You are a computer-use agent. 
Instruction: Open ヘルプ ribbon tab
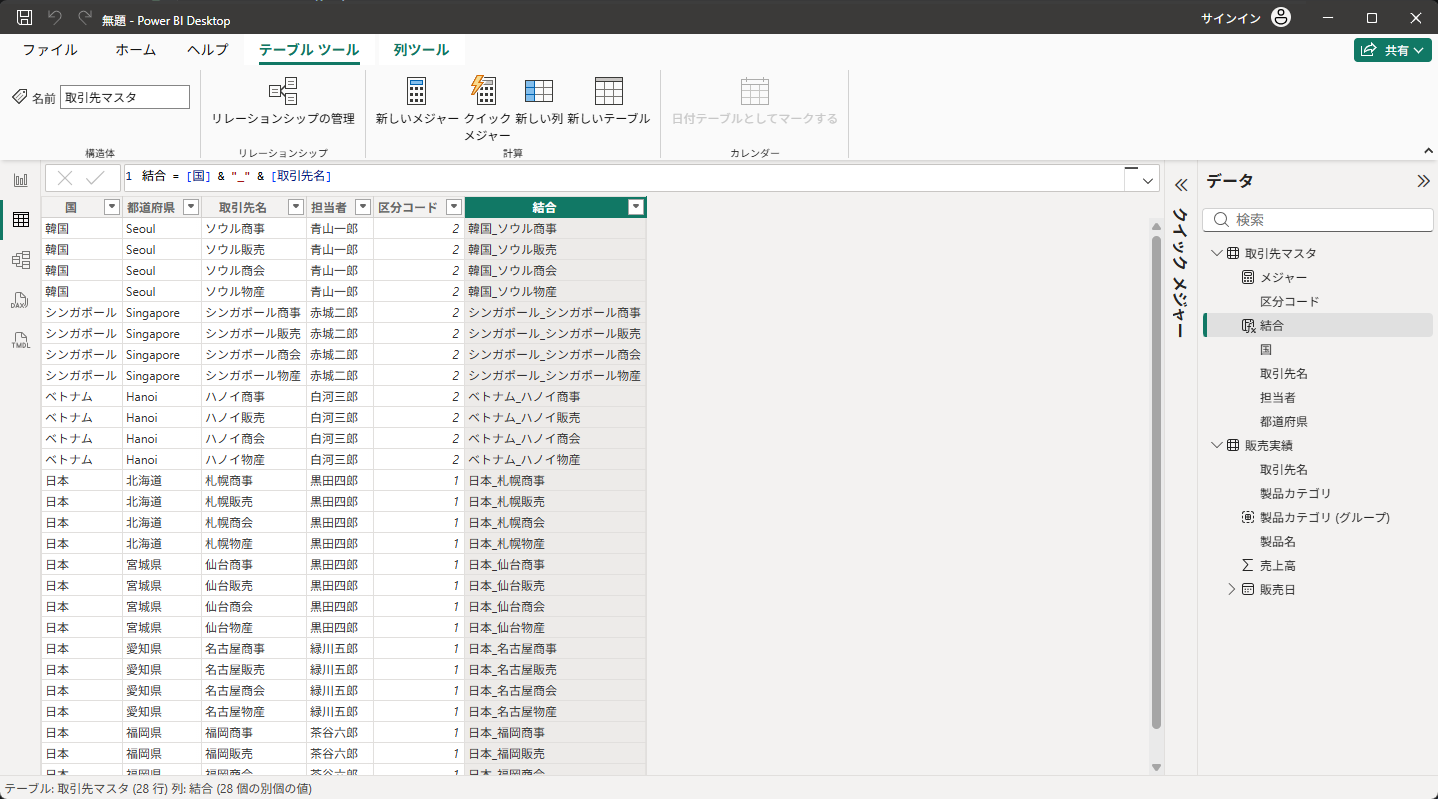207,50
